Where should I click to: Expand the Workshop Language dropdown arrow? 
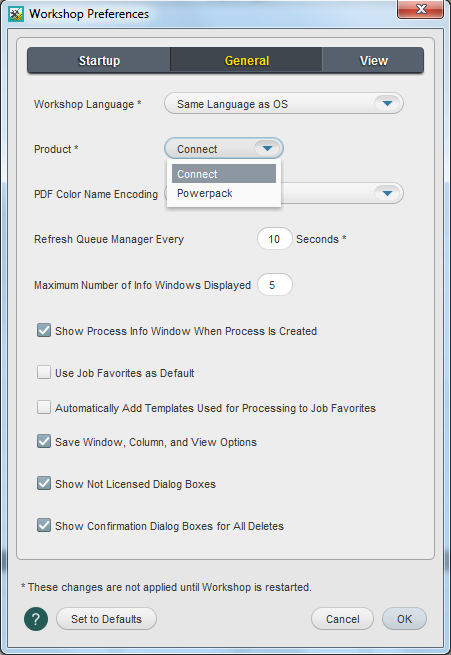coord(388,104)
